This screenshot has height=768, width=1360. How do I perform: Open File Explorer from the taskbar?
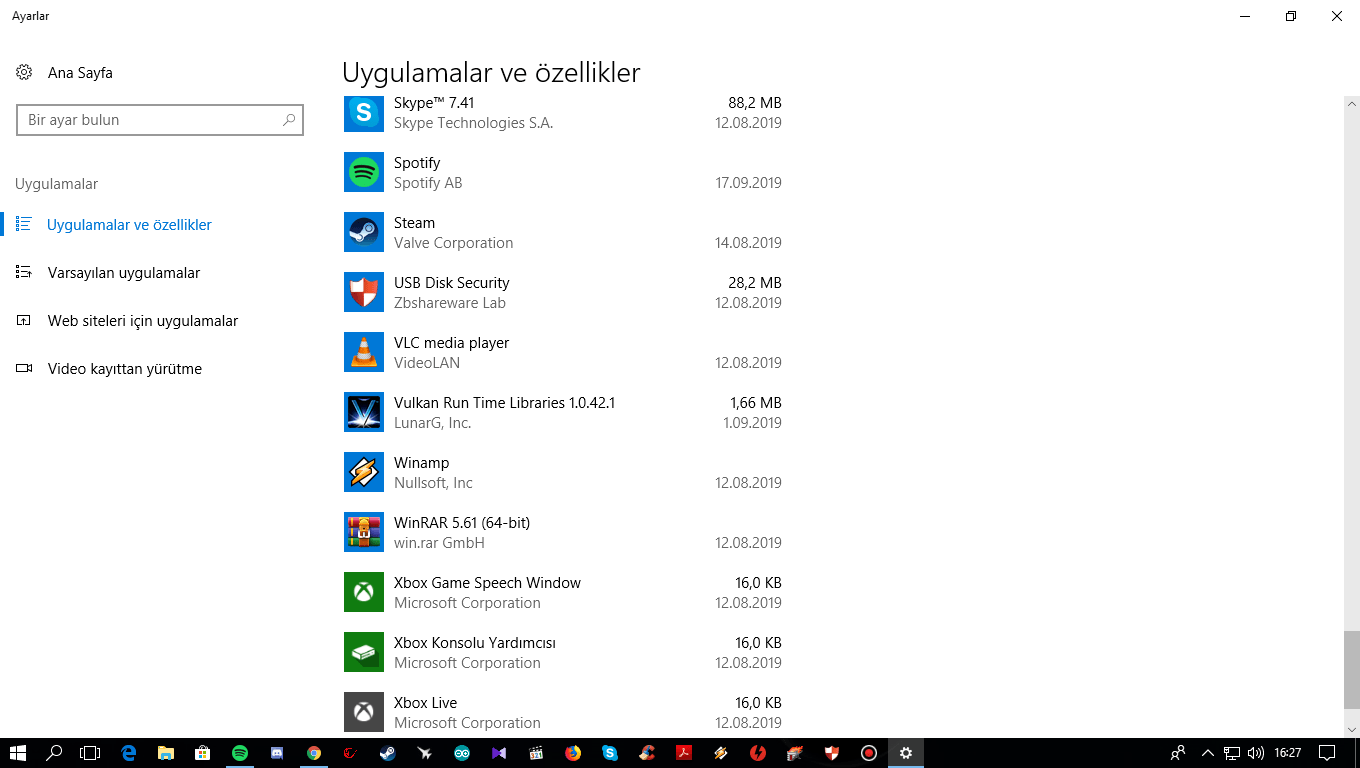pyautogui.click(x=165, y=753)
